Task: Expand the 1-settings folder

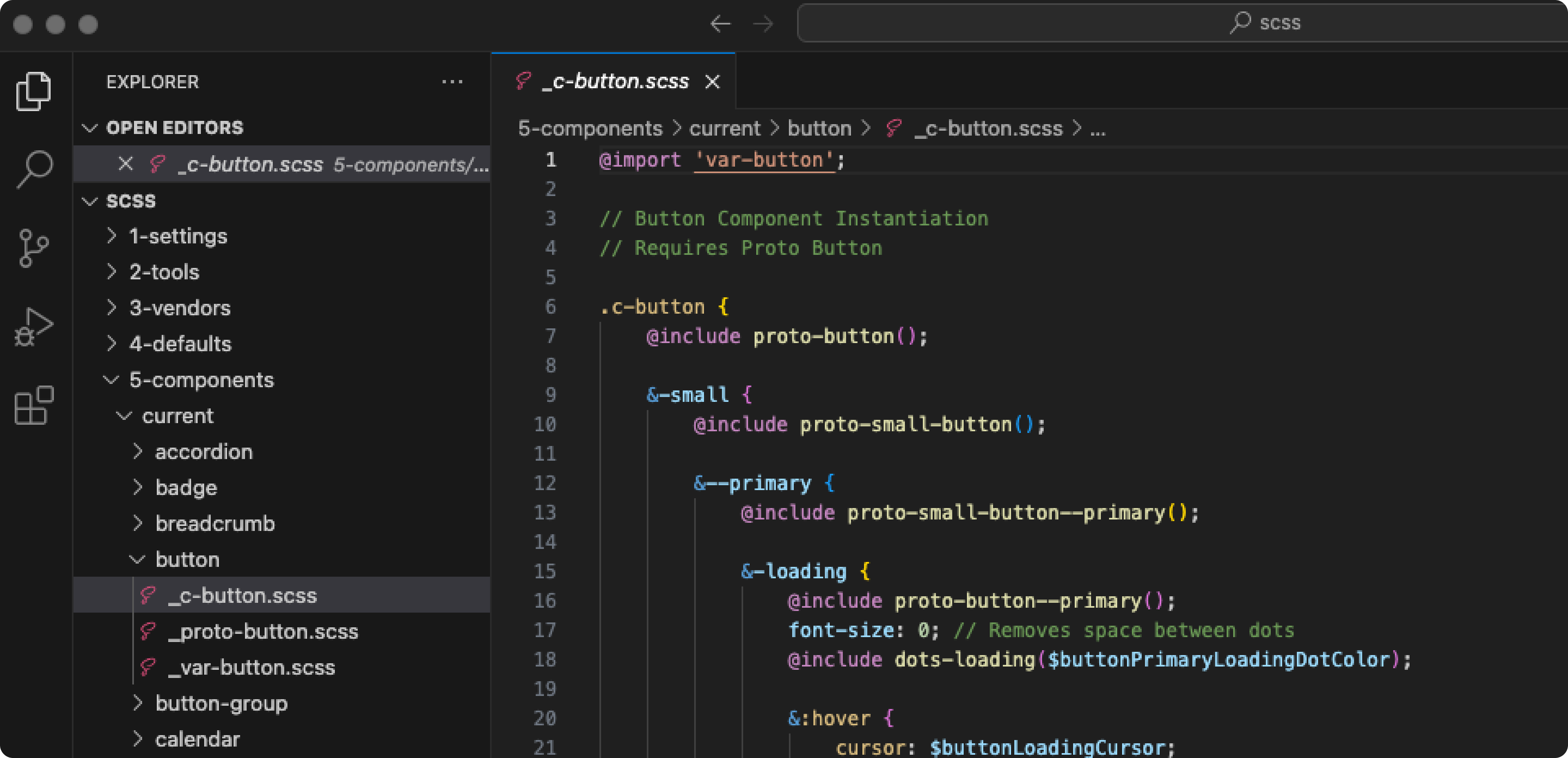Action: pos(178,236)
